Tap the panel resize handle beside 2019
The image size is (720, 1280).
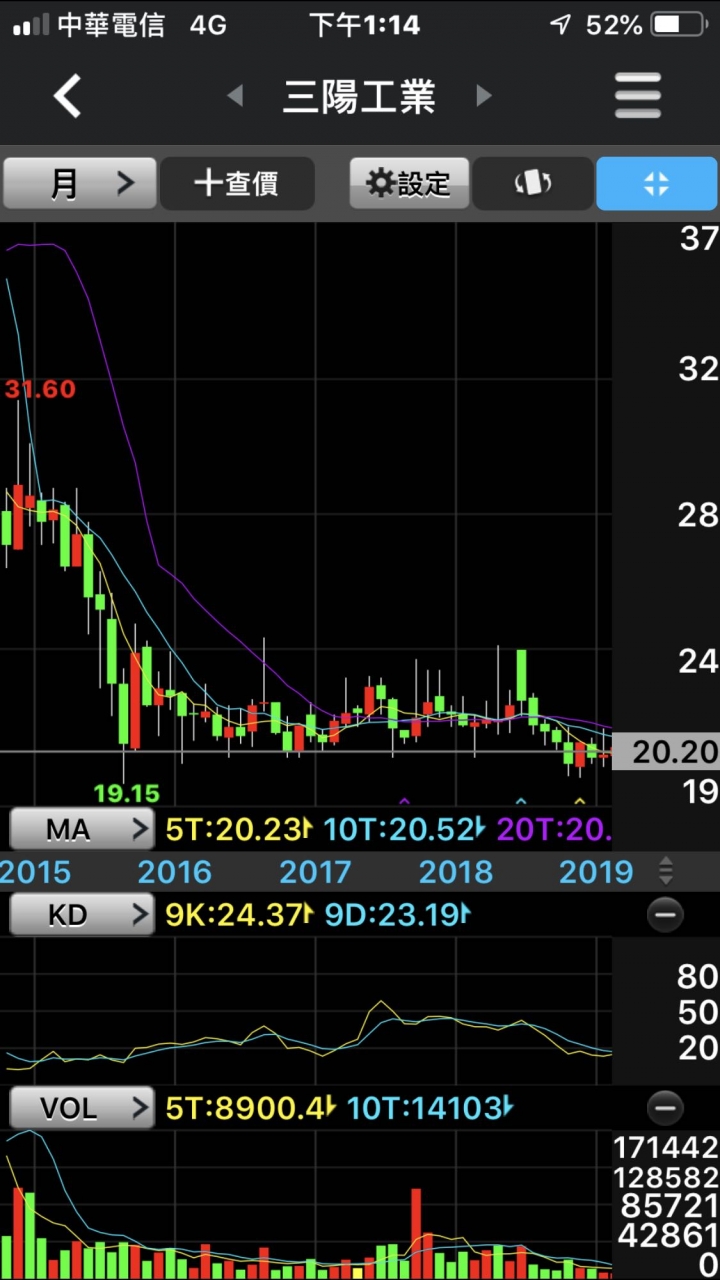[x=666, y=871]
